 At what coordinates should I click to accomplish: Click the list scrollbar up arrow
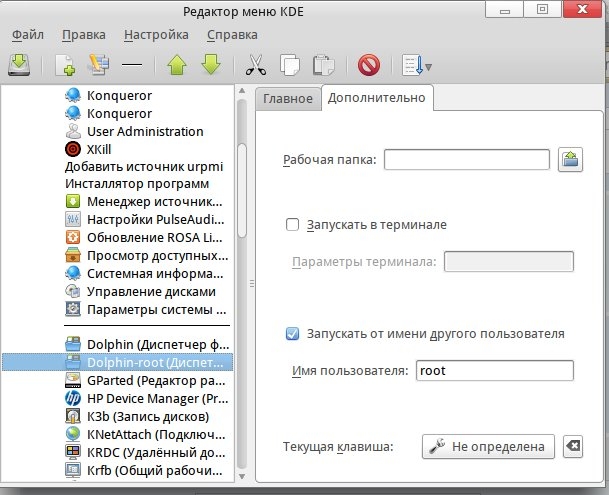click(x=242, y=91)
